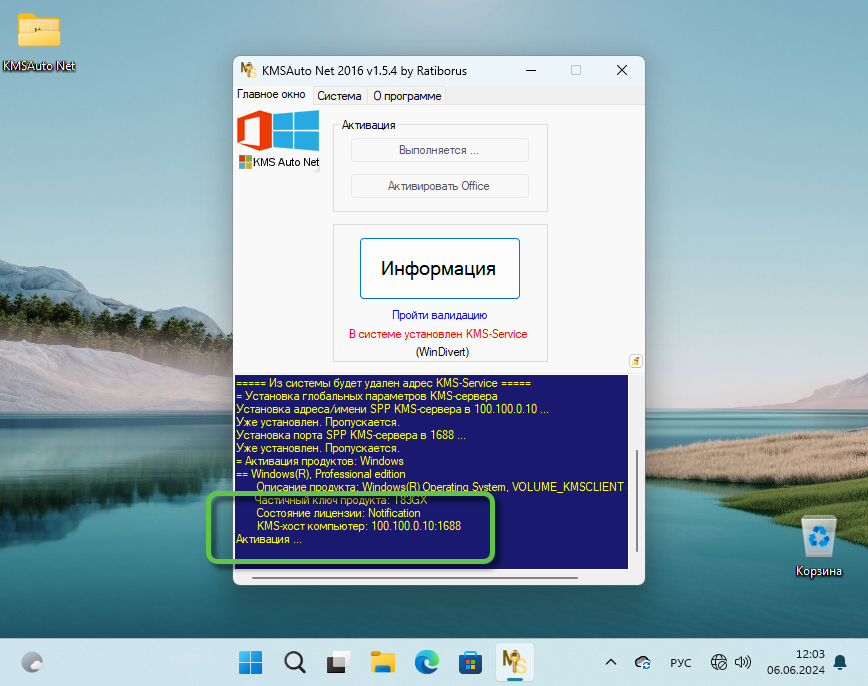
Task: Click the Активировать Office button
Action: [x=440, y=186]
